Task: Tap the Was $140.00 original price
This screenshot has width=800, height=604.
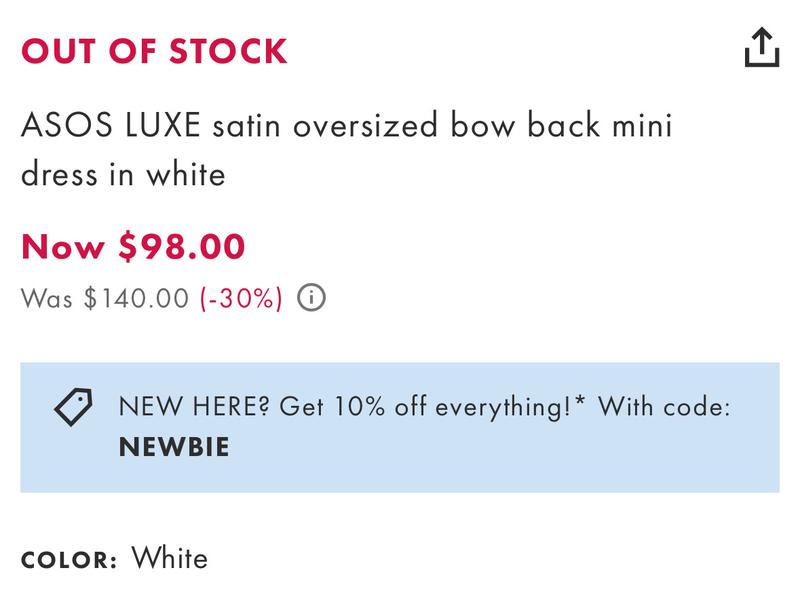Action: (x=104, y=299)
